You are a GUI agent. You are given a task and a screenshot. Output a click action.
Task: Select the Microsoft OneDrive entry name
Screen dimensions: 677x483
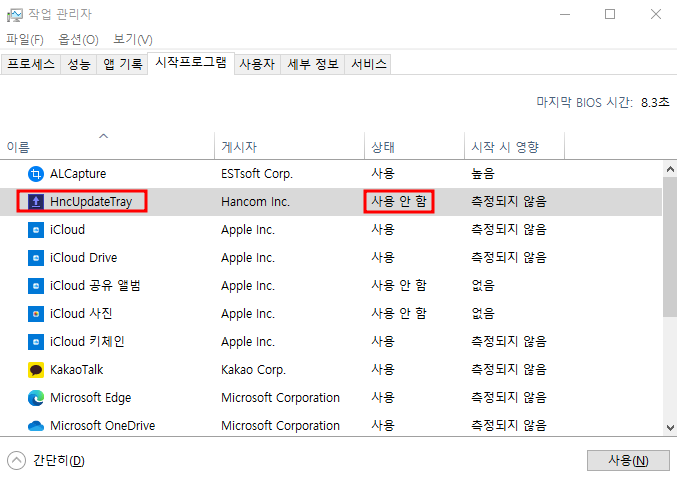pyautogui.click(x=102, y=426)
